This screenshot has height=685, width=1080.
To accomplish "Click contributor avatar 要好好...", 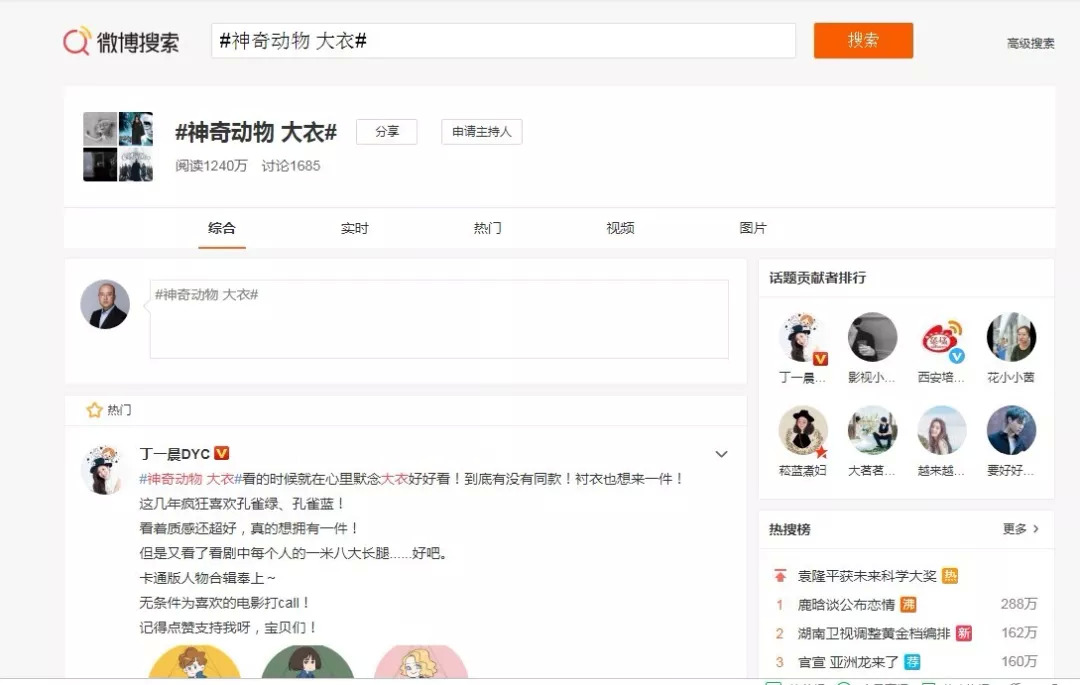I will (1011, 430).
